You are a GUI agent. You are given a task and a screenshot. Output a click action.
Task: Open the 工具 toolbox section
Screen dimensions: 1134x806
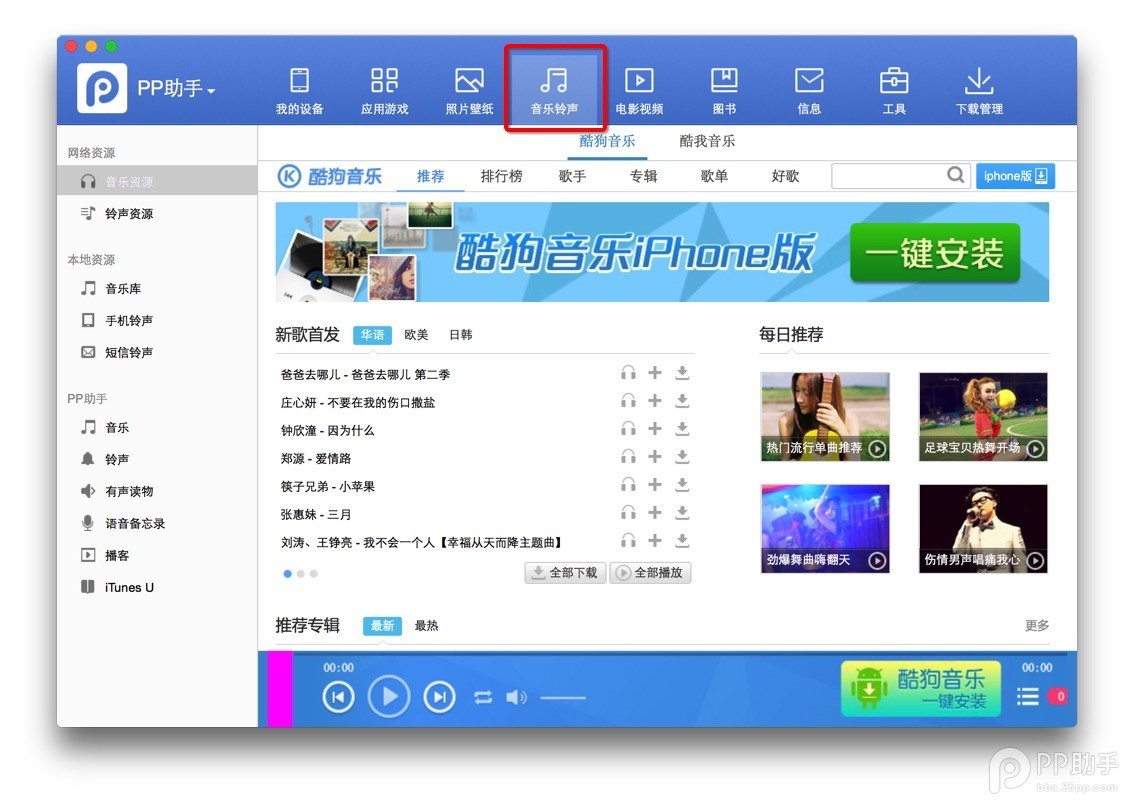click(894, 90)
